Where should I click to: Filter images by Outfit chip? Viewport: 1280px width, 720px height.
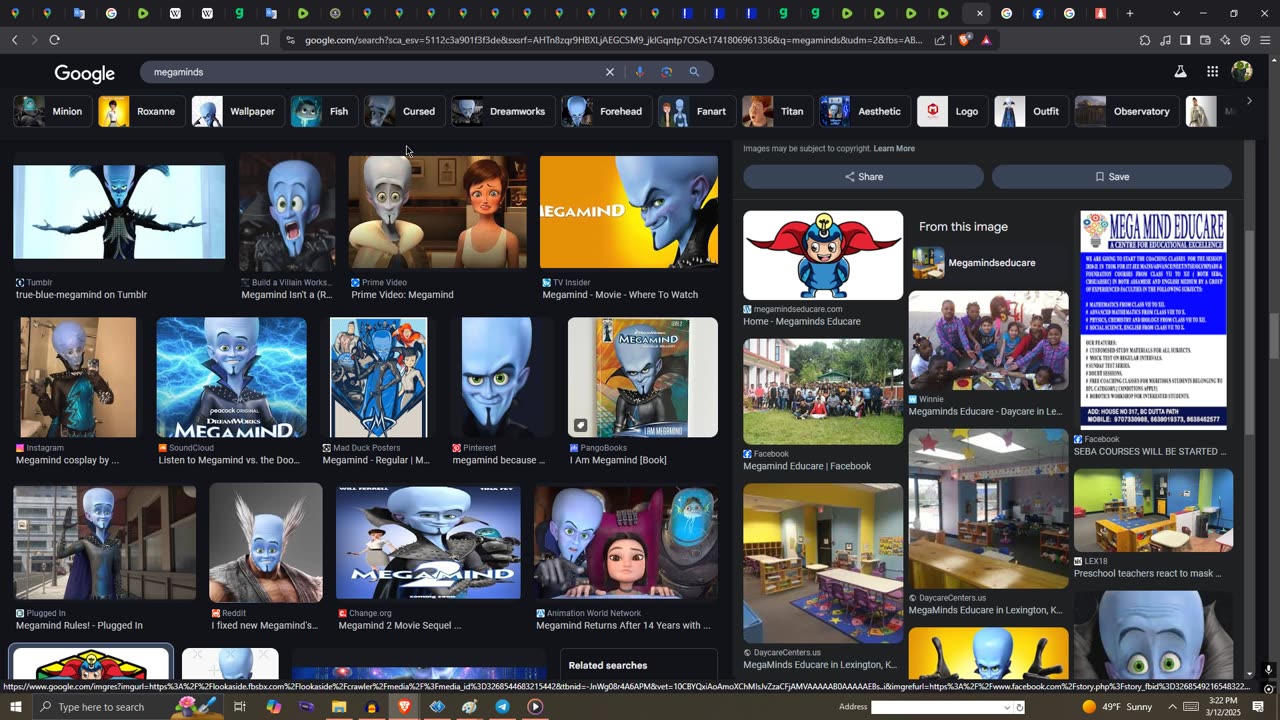point(1030,111)
